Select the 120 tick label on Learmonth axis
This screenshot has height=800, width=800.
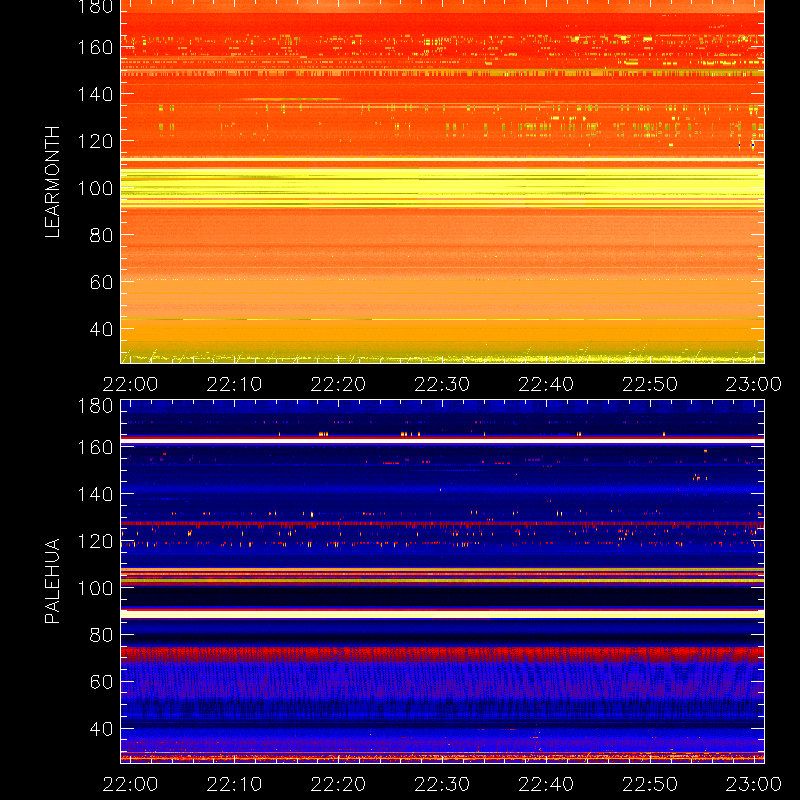tap(95, 141)
